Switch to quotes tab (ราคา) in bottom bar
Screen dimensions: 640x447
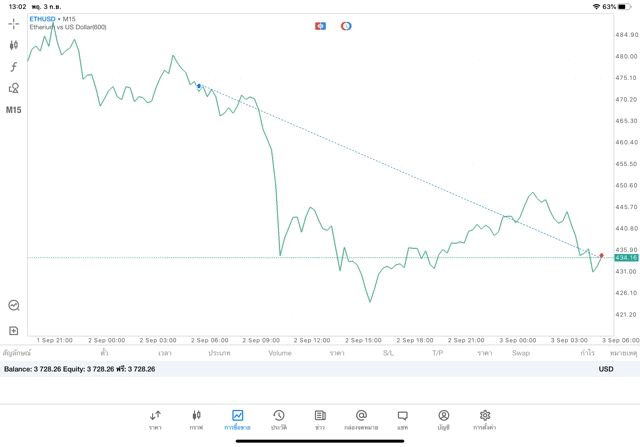pos(155,419)
